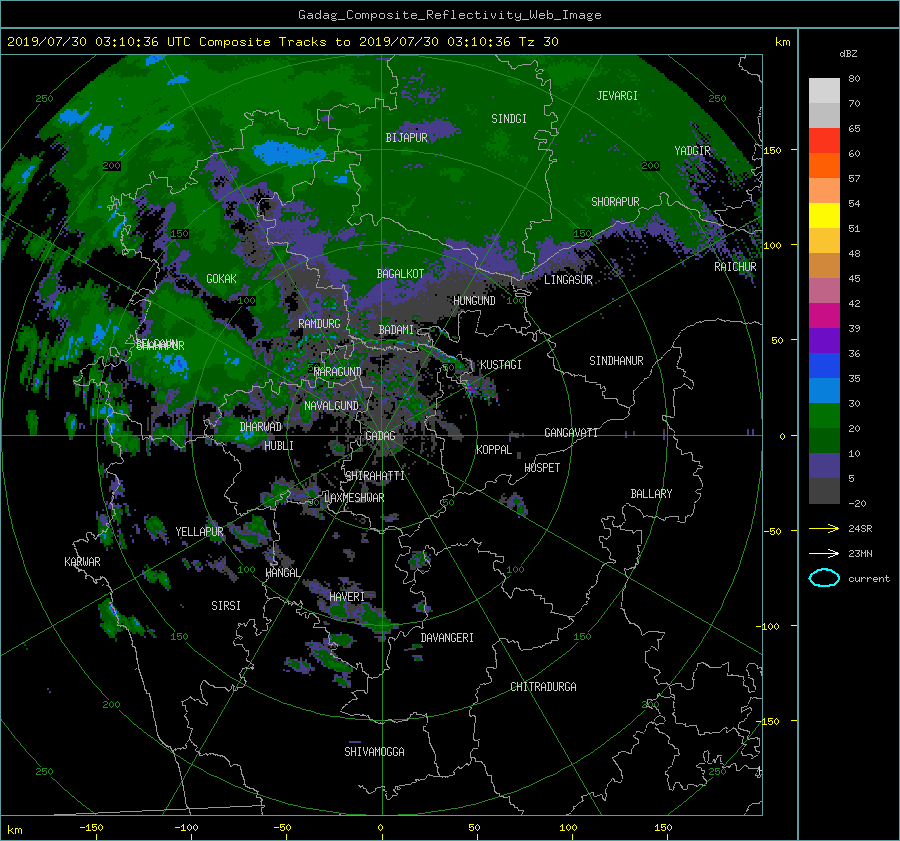Viewport: 900px width, 841px height.
Task: Pick the green swatch between 30 and 20 dBZ
Action: coord(824,416)
